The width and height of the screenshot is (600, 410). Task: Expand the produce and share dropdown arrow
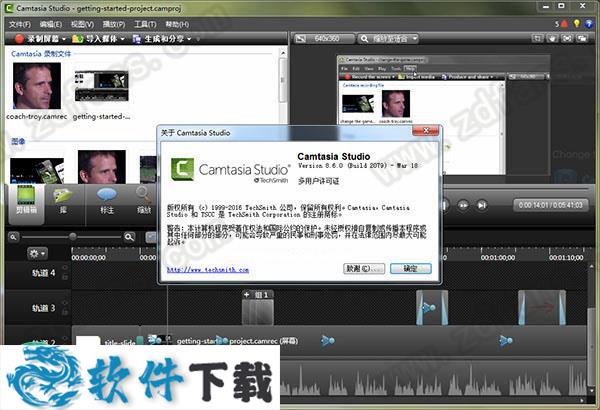(190, 39)
